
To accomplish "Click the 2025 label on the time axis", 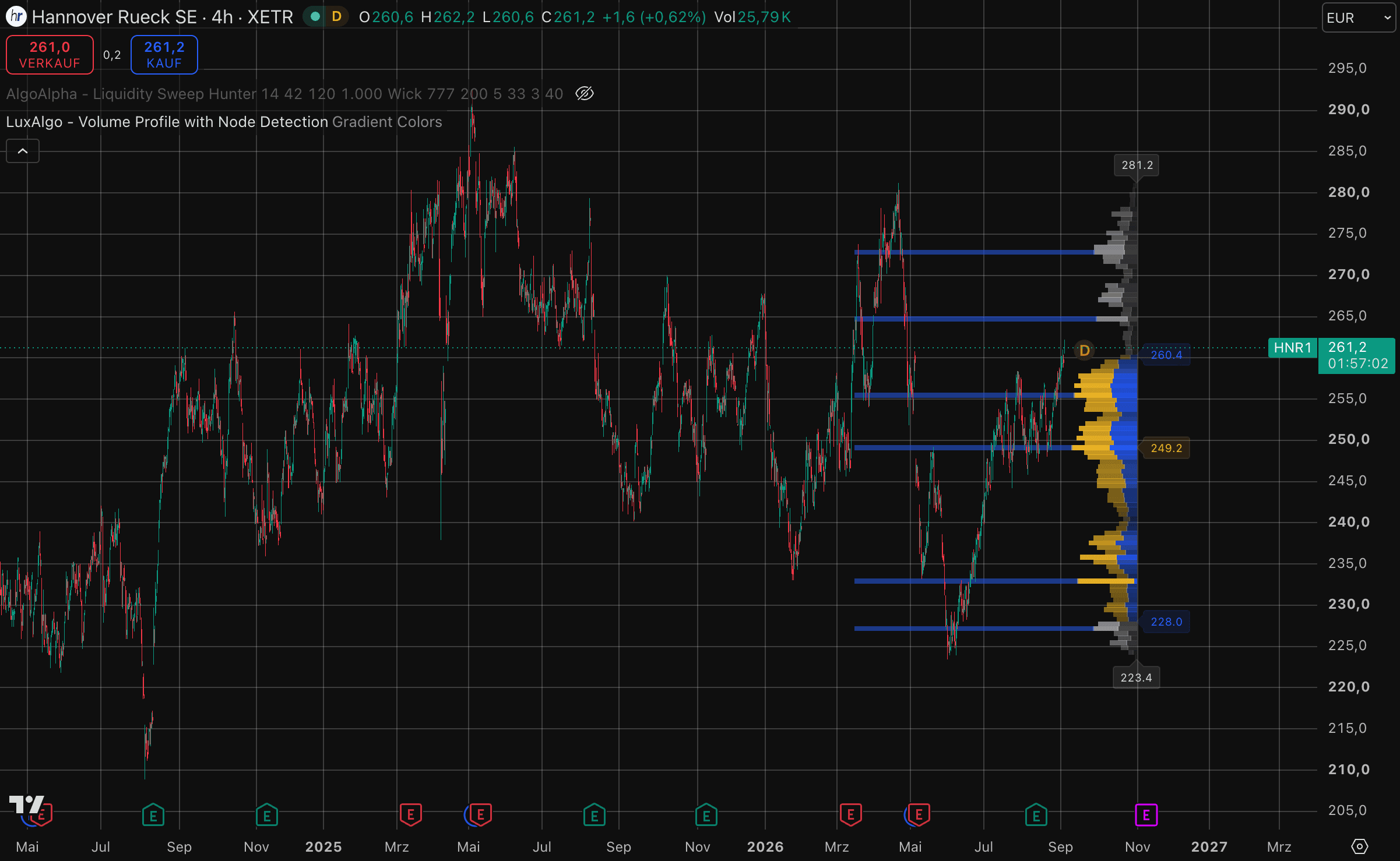I will point(323,846).
